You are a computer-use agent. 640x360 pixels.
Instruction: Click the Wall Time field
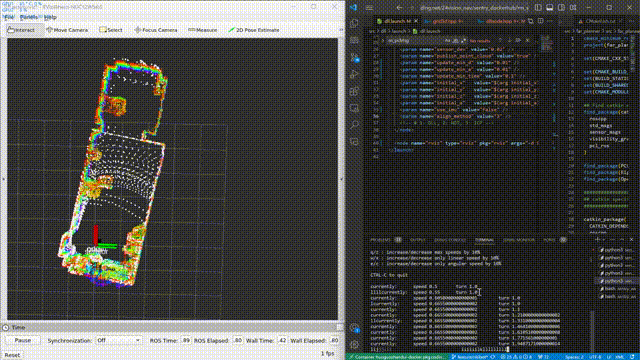pyautogui.click(x=282, y=340)
